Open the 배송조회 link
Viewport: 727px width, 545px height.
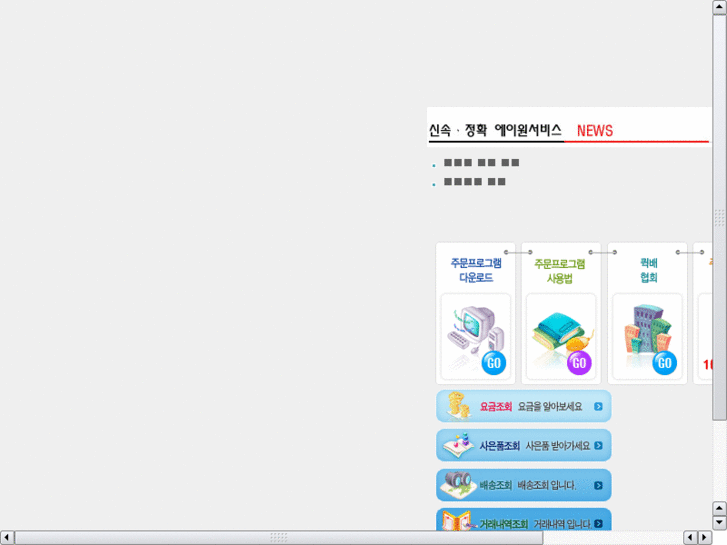coord(496,485)
